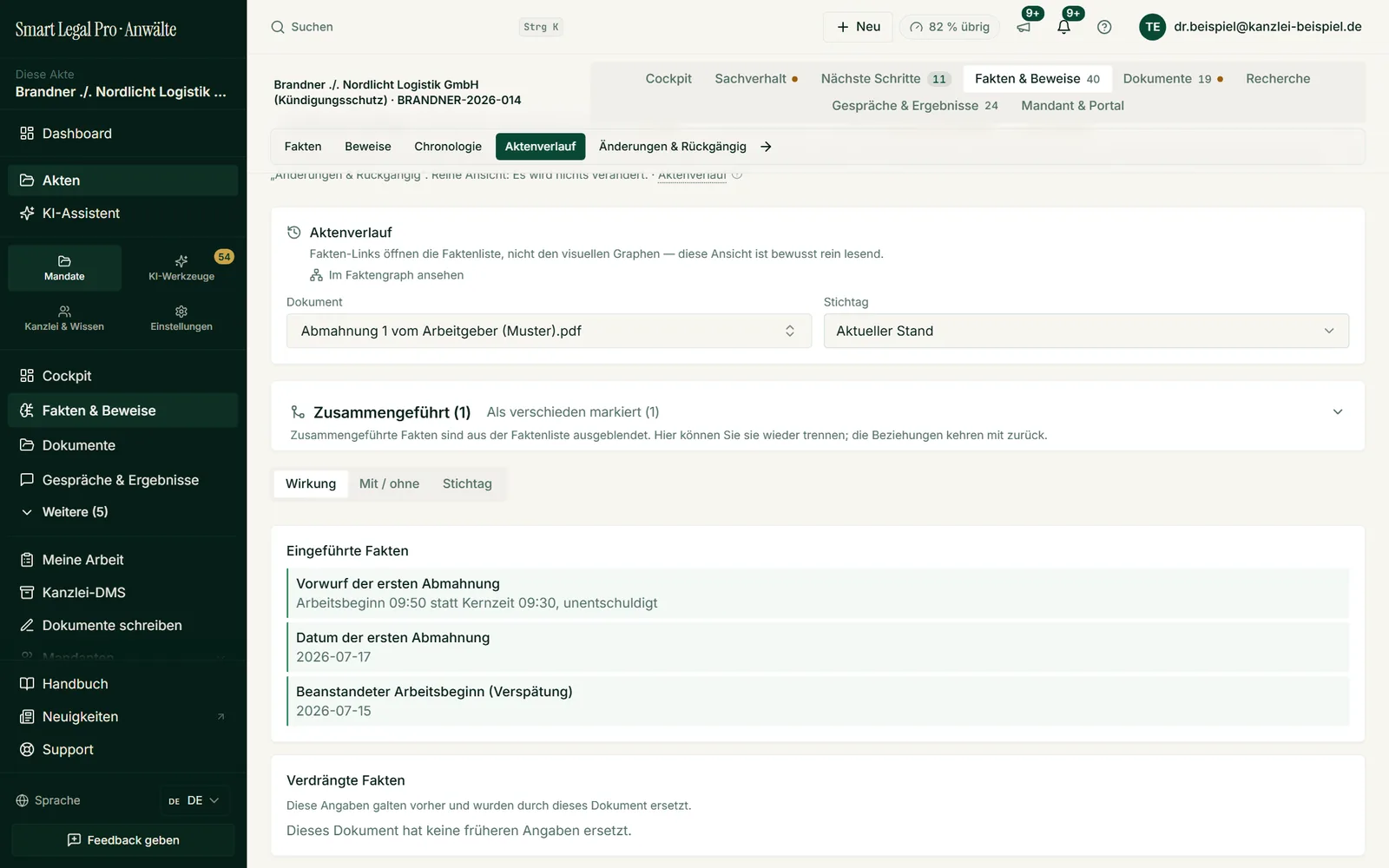Screen dimensions: 1389x868
Task: Select the Mandate tile
Action: pos(64,268)
